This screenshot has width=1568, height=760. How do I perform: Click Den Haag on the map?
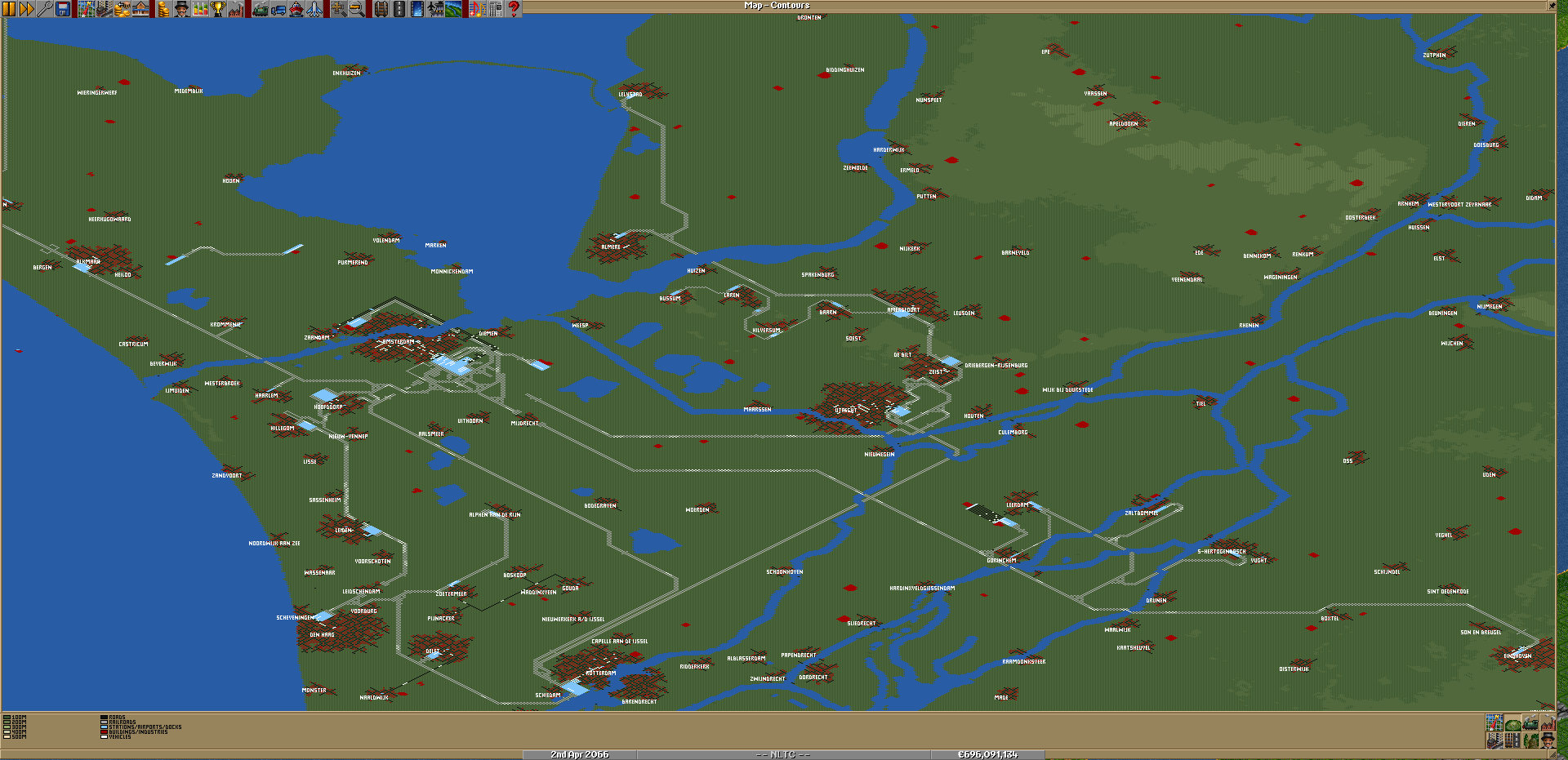pos(322,635)
